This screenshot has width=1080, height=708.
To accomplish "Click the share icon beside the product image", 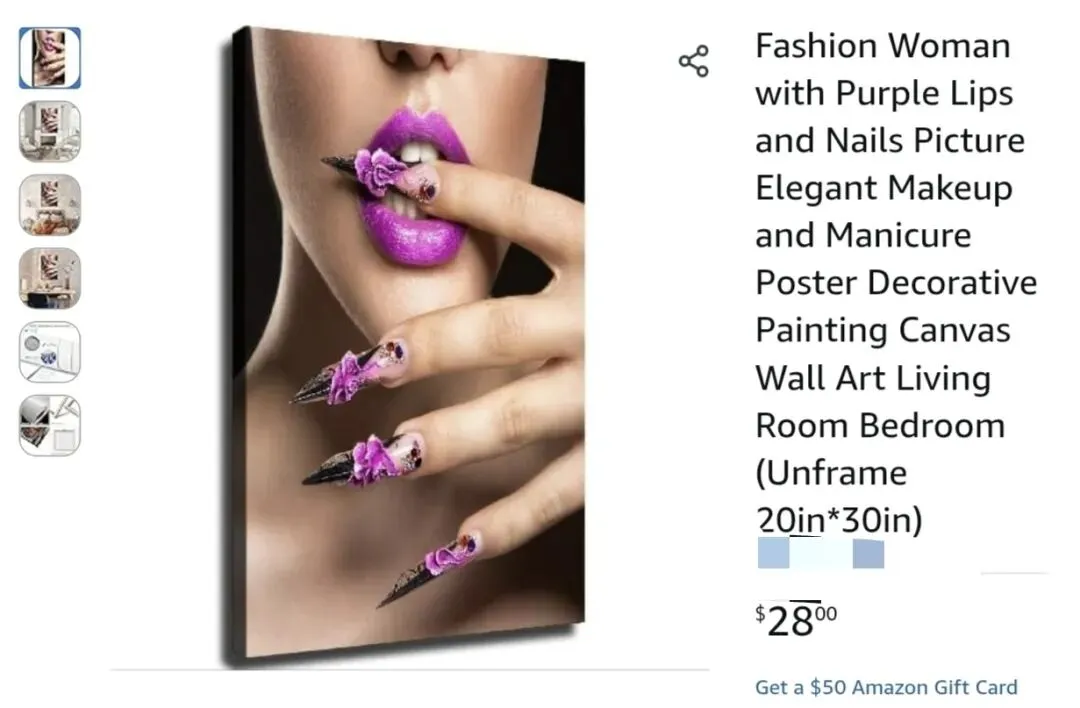I will [x=694, y=61].
